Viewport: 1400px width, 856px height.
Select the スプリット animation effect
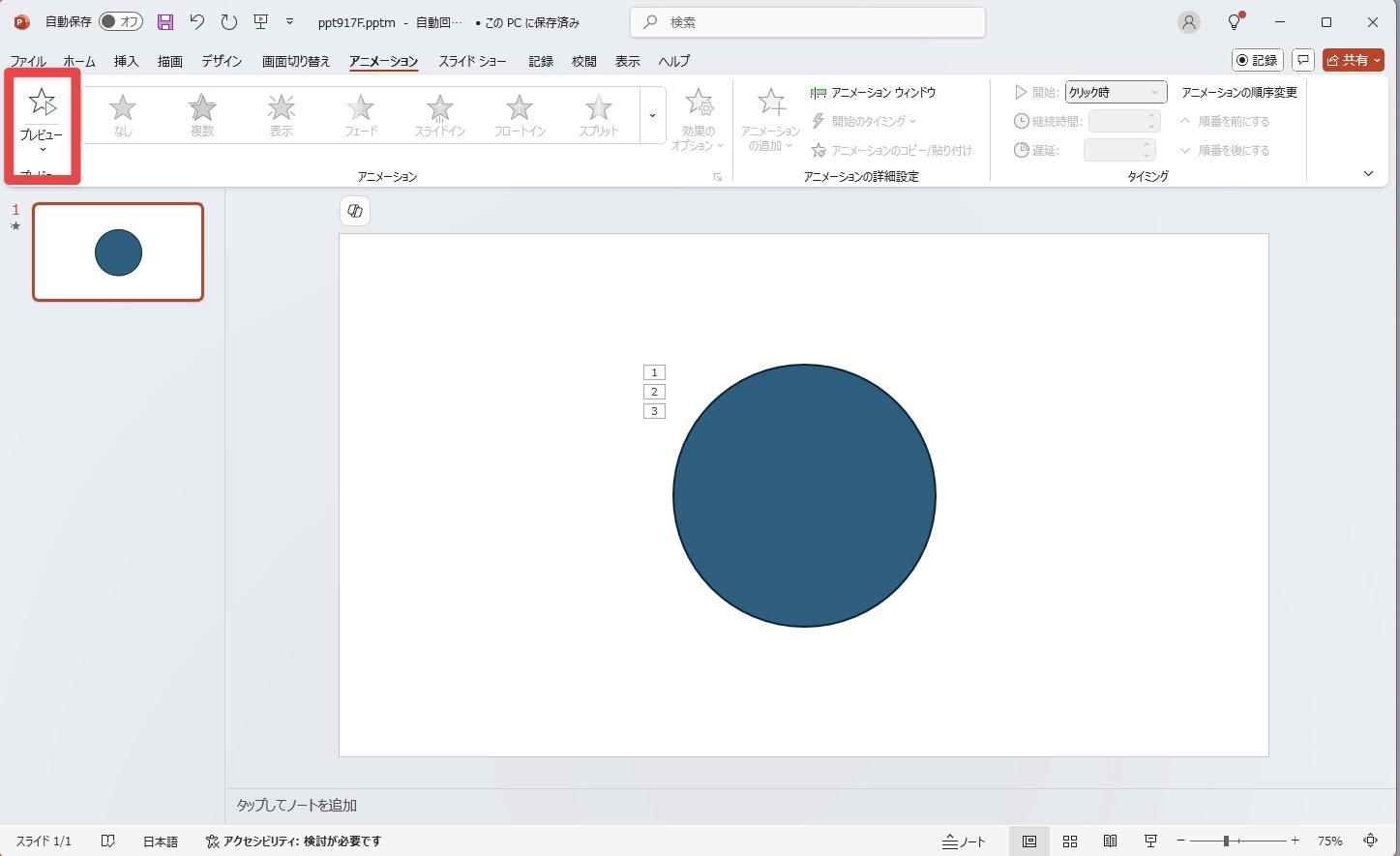pos(599,115)
